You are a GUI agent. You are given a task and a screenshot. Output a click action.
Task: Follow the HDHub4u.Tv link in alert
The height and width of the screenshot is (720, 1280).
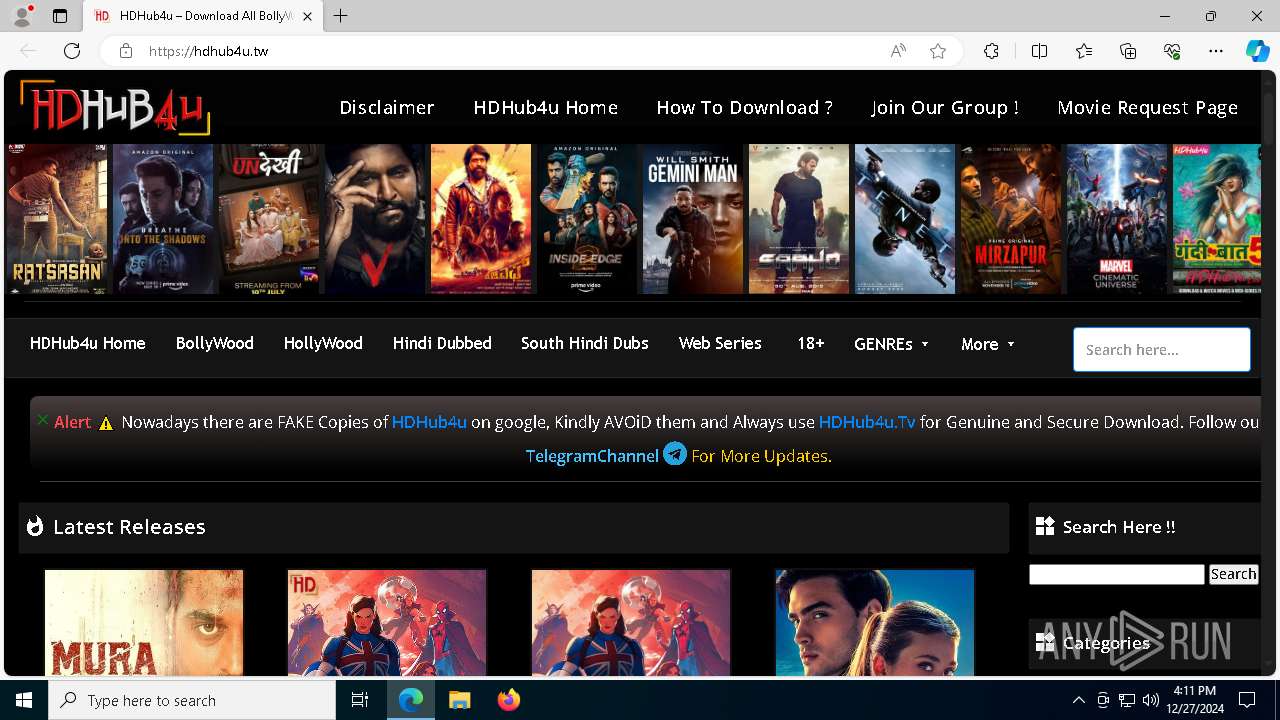point(867,422)
